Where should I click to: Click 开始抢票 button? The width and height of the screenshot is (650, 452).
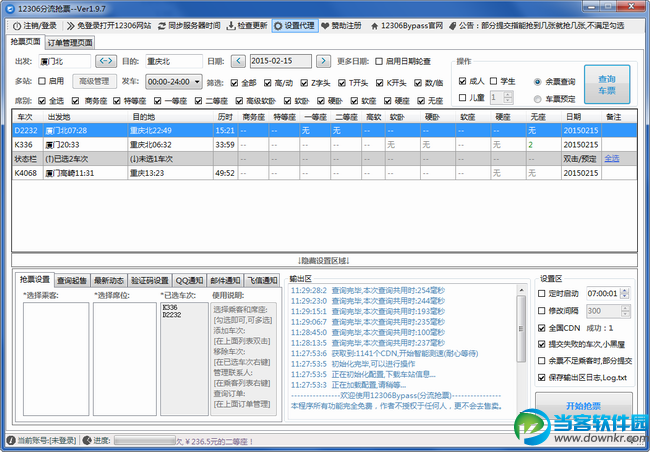point(584,404)
